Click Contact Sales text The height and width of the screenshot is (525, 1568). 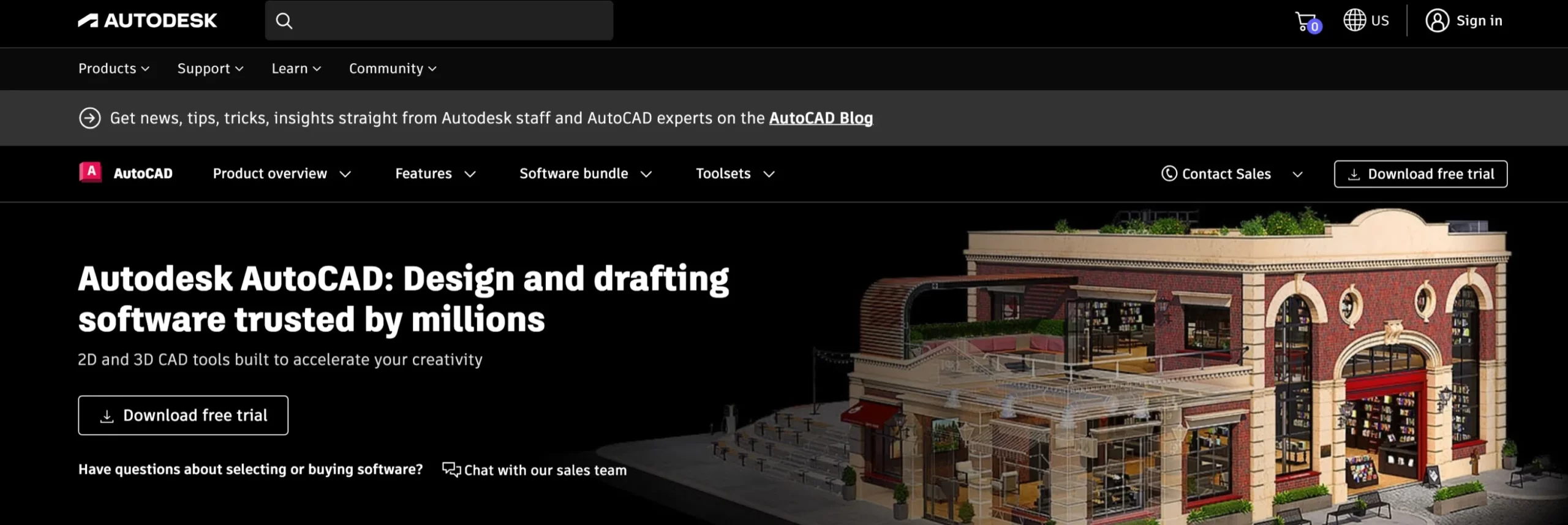(x=1226, y=175)
